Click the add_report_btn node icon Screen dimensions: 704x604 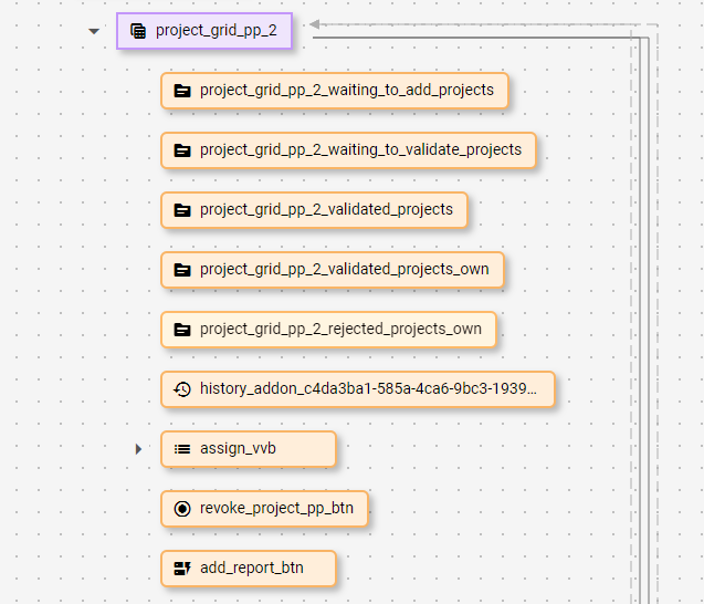182,569
